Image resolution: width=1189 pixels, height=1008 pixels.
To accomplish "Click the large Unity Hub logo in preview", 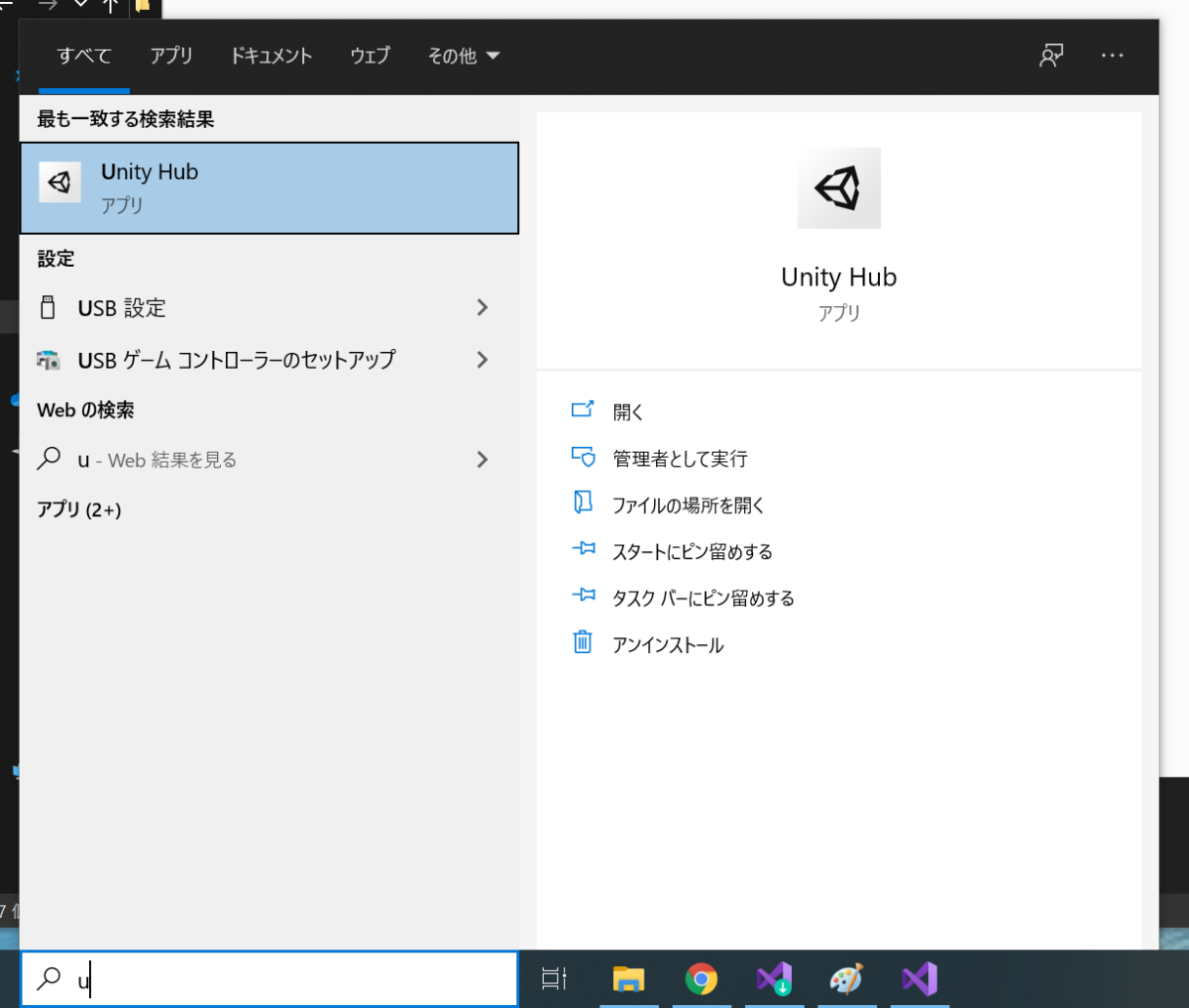I will pos(838,188).
